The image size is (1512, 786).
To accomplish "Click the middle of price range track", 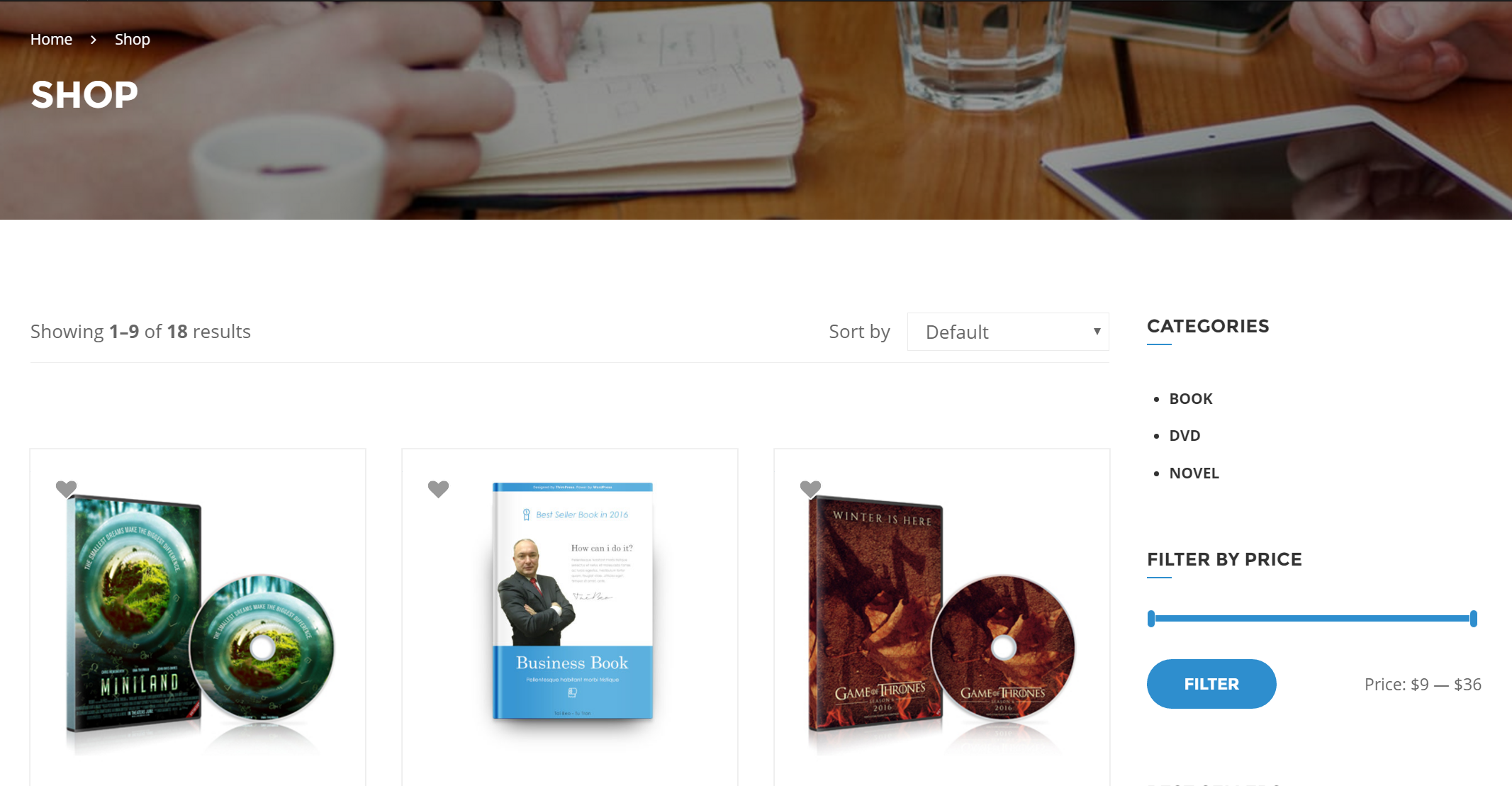I will tap(1312, 619).
